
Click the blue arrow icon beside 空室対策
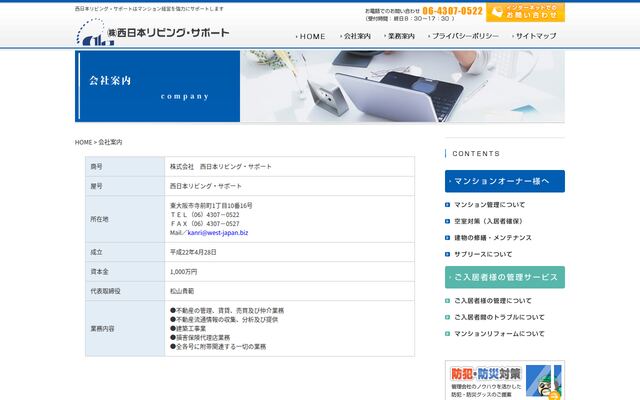pyautogui.click(x=447, y=221)
